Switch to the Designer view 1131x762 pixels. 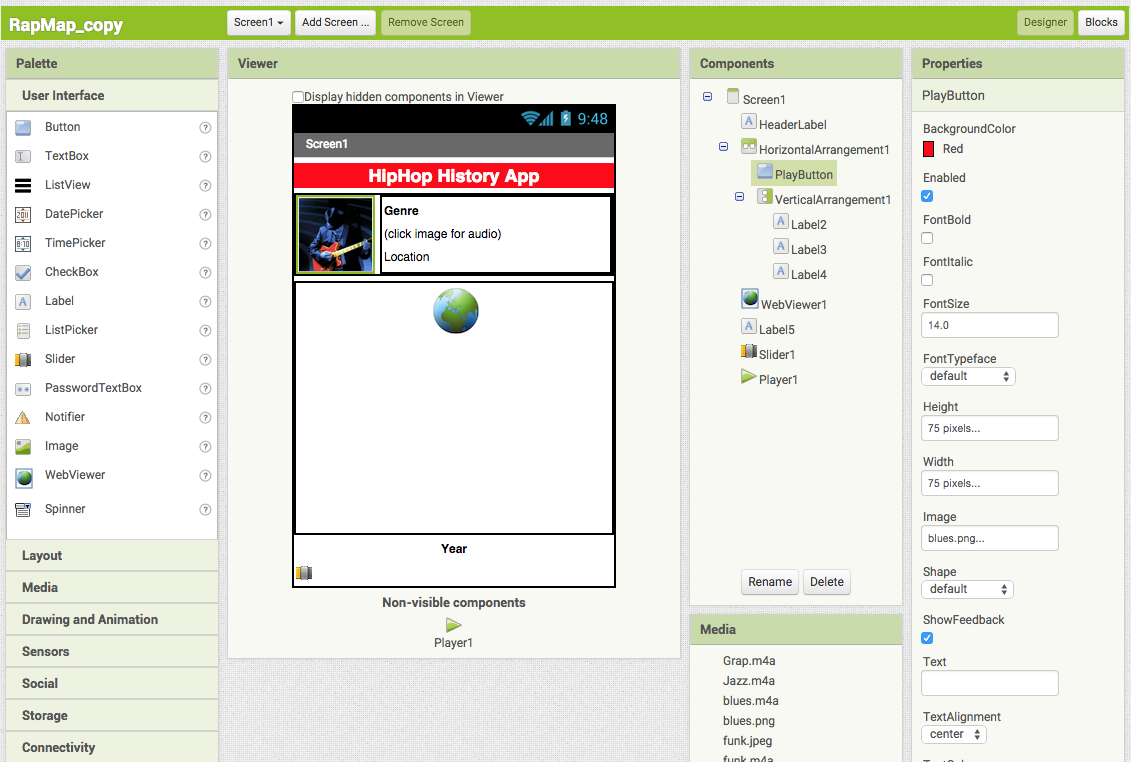pos(1044,22)
